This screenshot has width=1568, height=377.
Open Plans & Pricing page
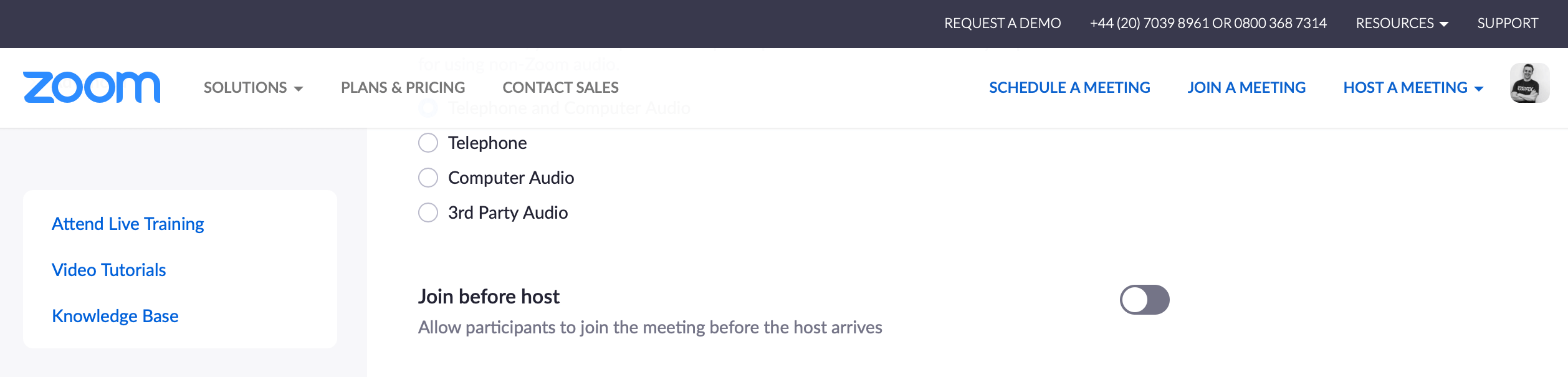[x=403, y=88]
